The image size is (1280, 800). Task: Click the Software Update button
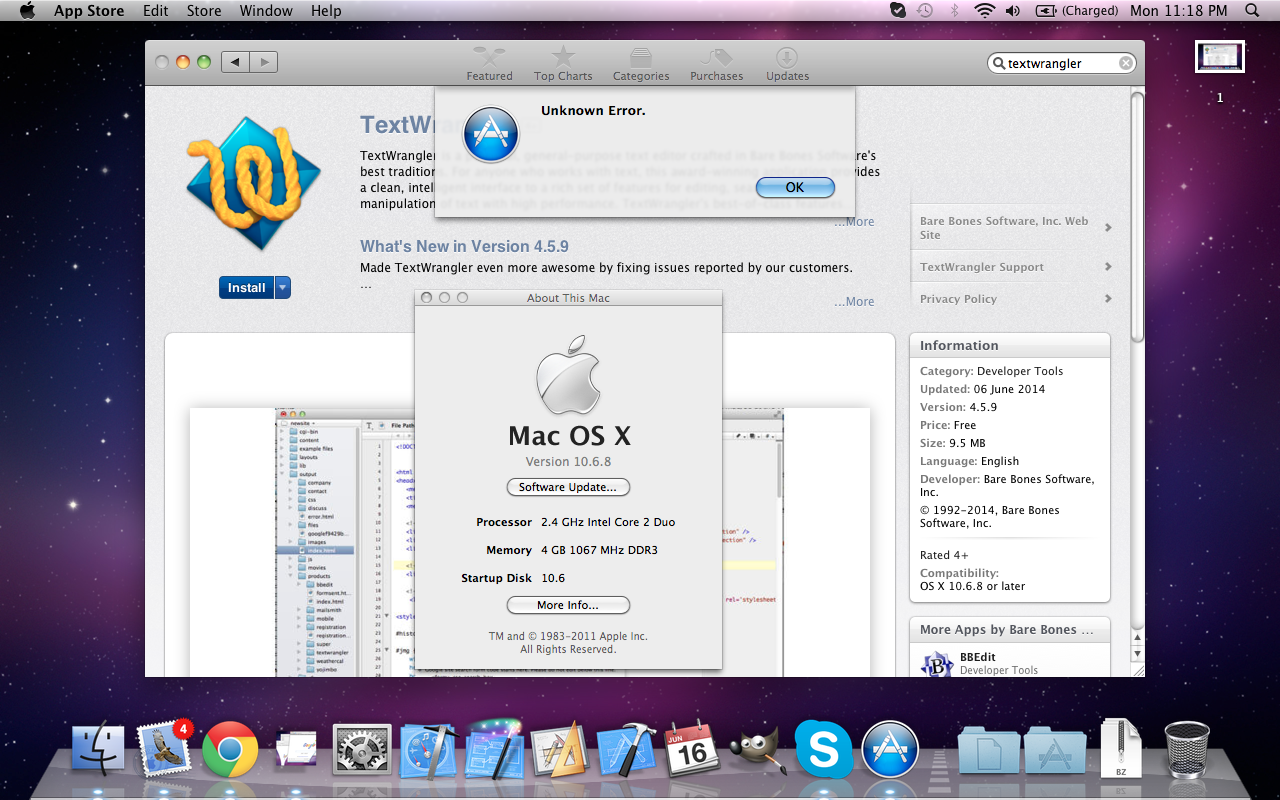[x=568, y=487]
